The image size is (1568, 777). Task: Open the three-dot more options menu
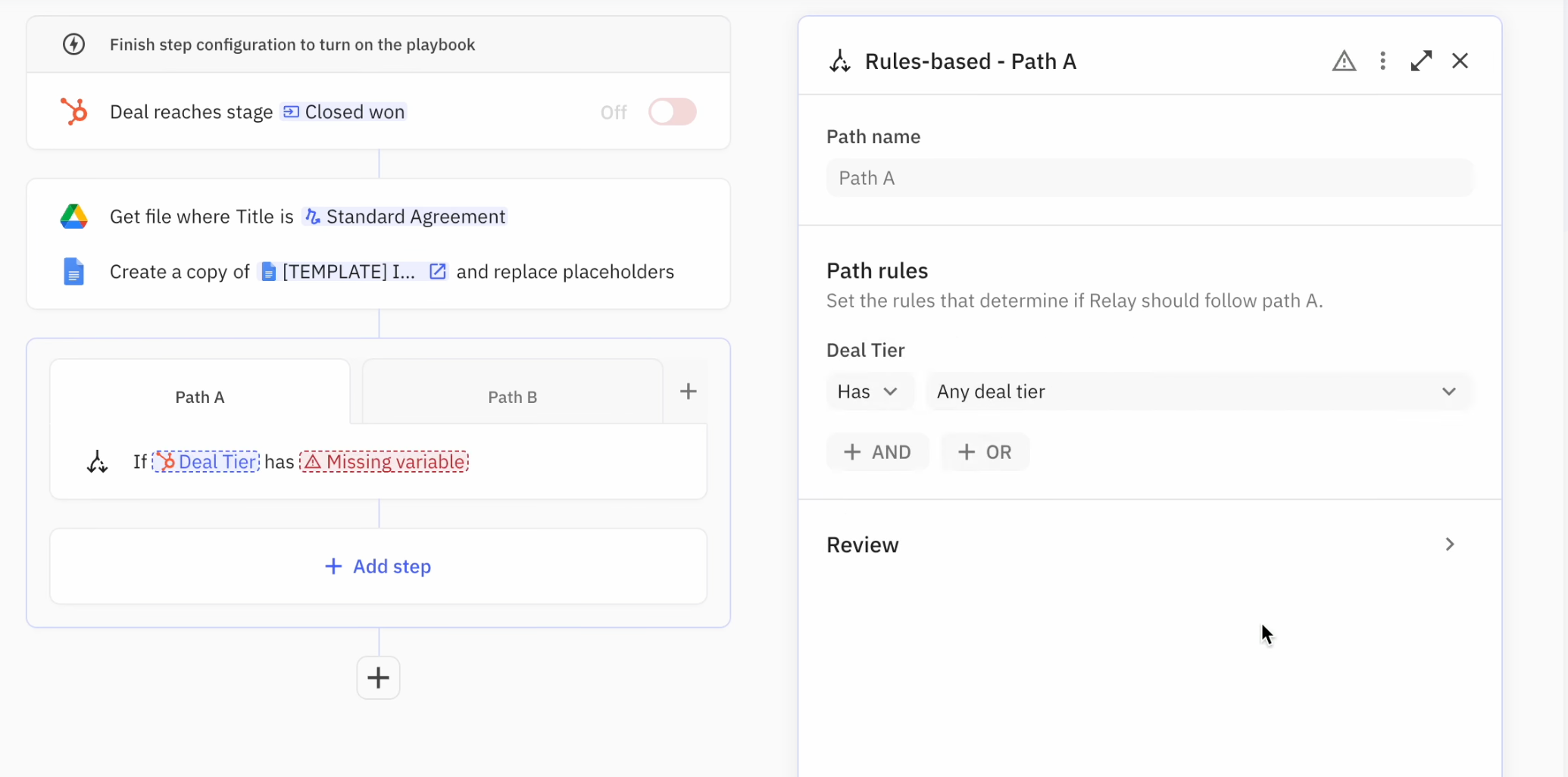pos(1382,61)
